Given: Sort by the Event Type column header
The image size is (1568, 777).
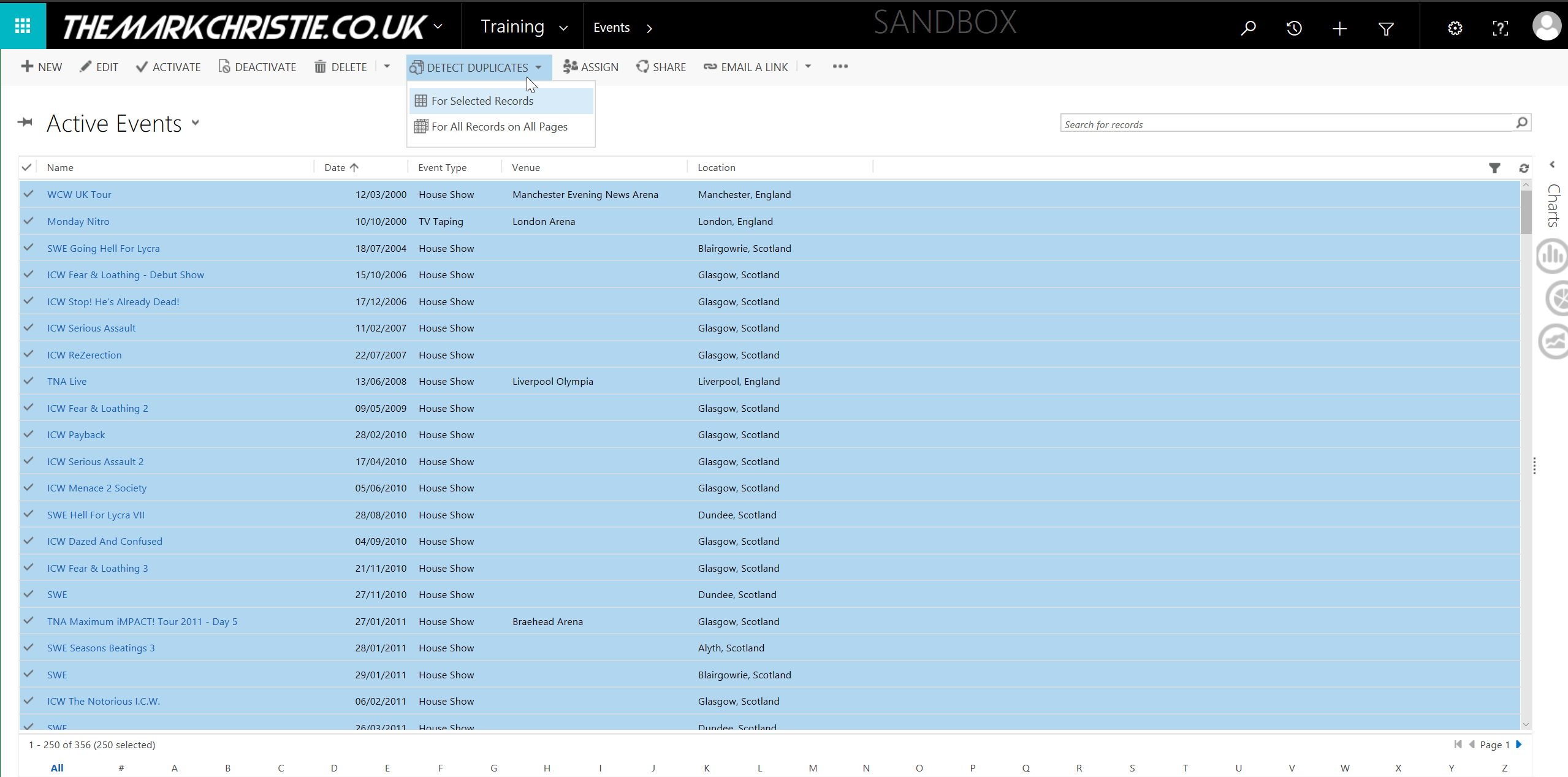Looking at the screenshot, I should (x=442, y=167).
